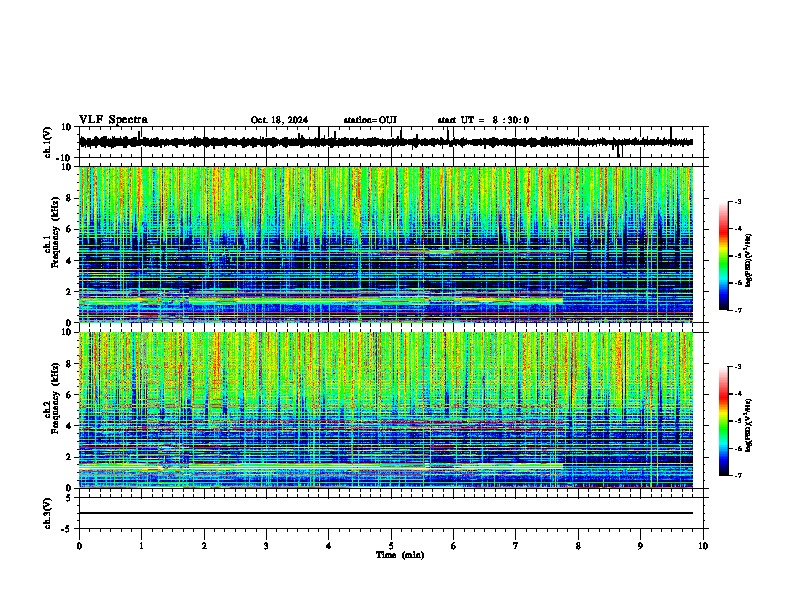Click the "0" time axis tick label
792x612 pixels.
[x=79, y=546]
